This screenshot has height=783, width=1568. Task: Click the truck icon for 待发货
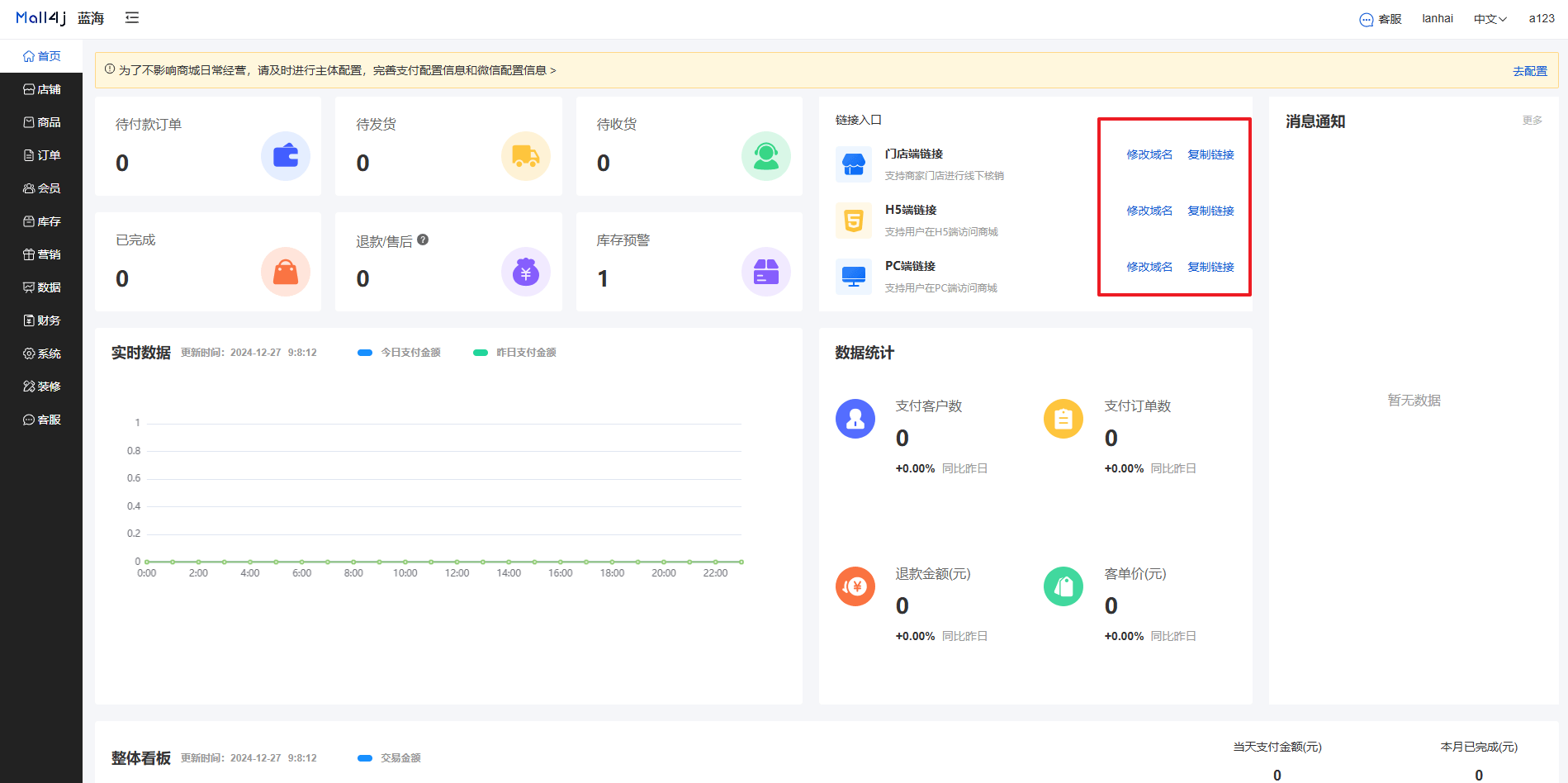tap(526, 156)
